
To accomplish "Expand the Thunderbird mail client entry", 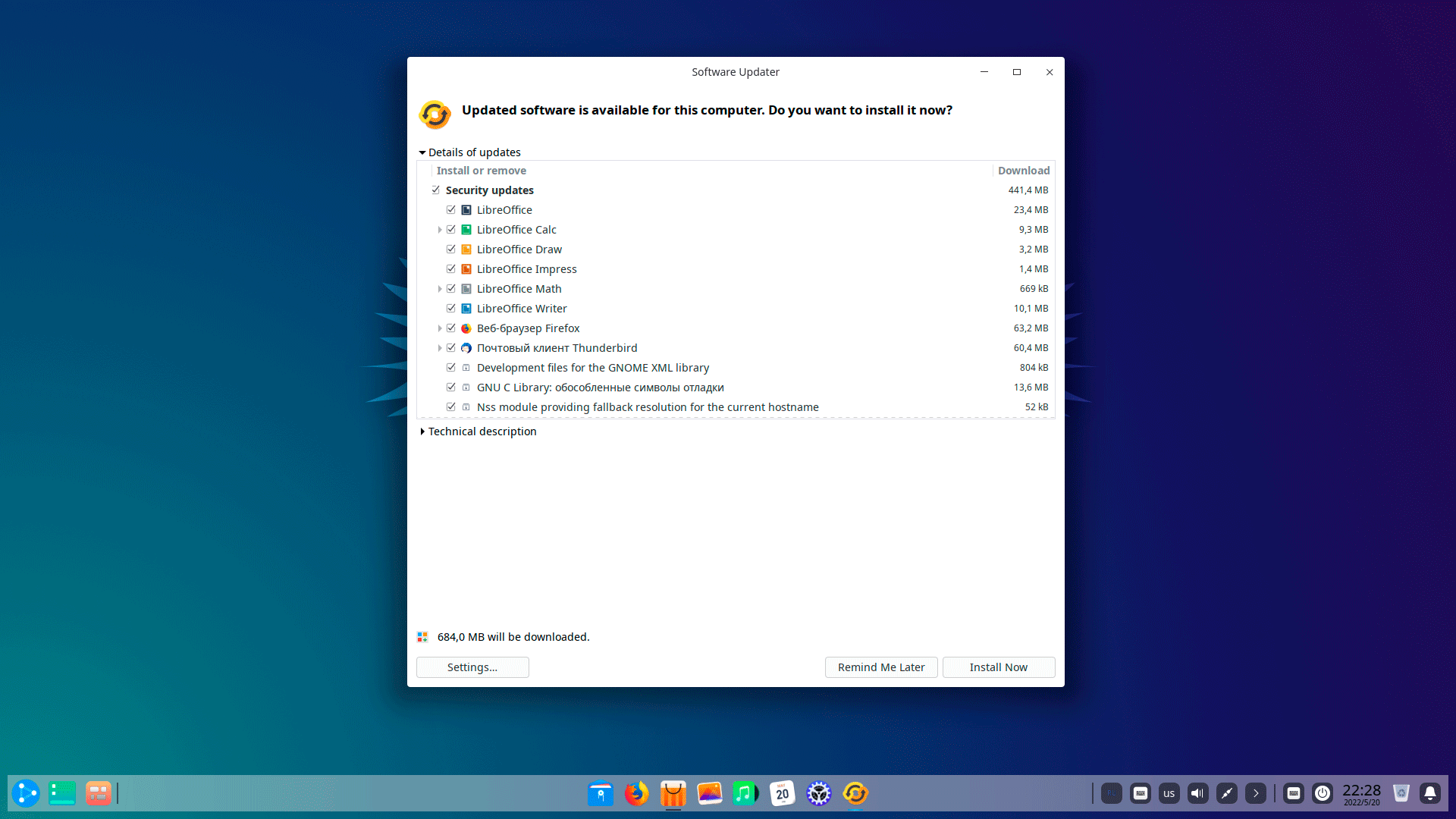I will tap(440, 348).
